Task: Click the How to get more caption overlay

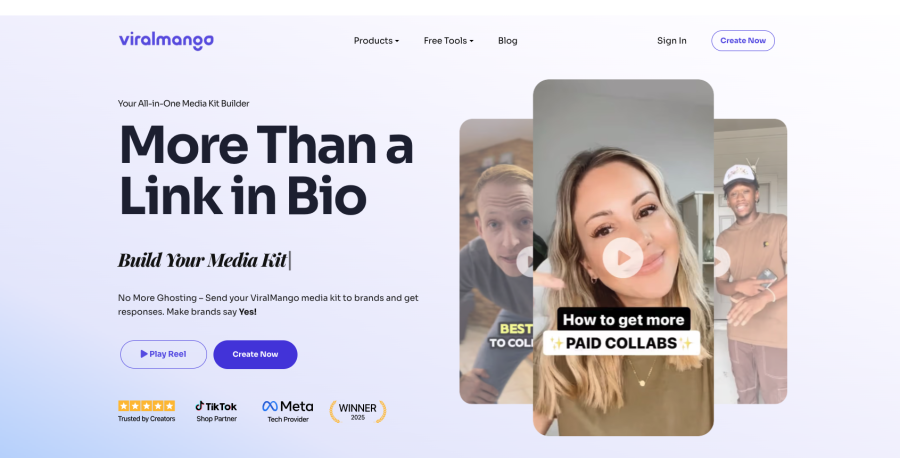Action: 623,320
